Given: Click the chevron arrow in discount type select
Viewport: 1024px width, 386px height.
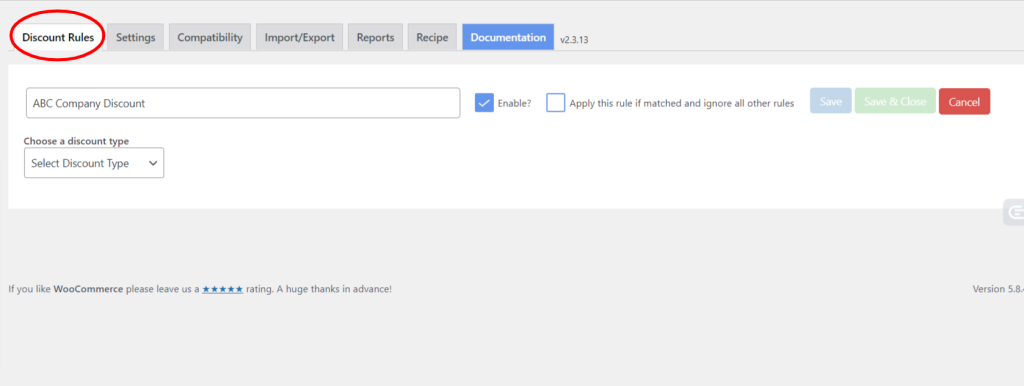Looking at the screenshot, I should coord(153,163).
